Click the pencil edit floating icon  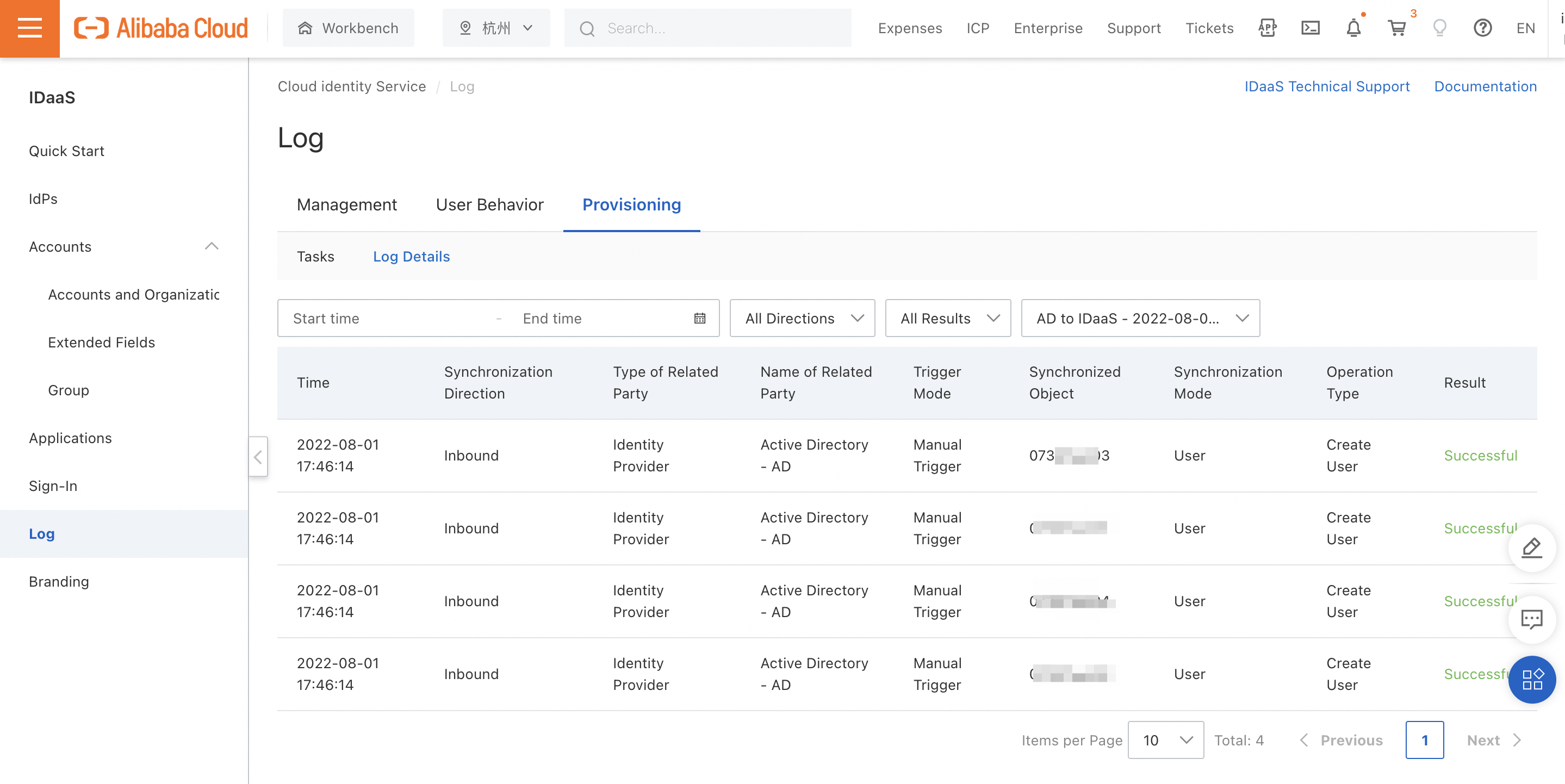[x=1532, y=548]
